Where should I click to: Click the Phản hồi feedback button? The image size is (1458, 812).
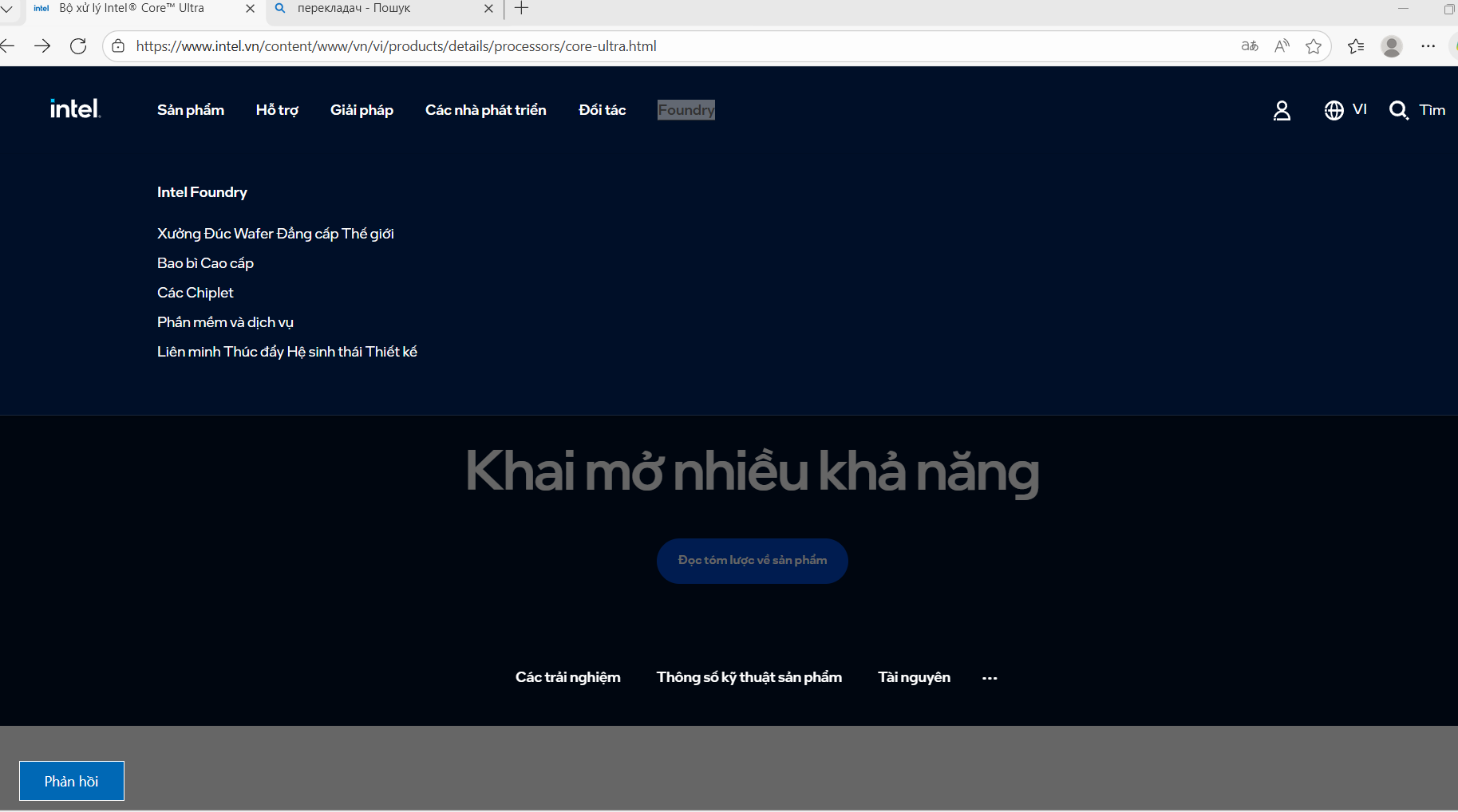[x=72, y=781]
